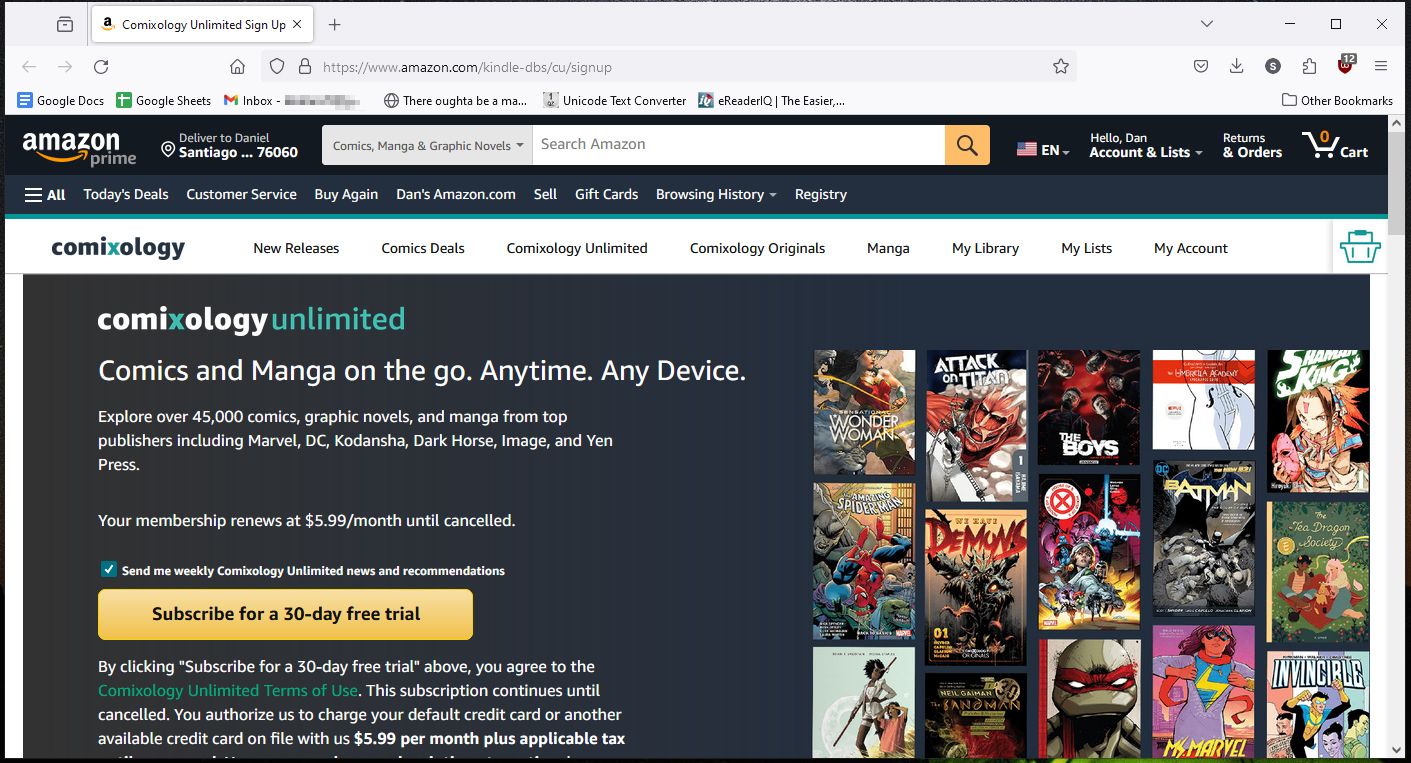Focus the Search Amazon field

click(738, 145)
